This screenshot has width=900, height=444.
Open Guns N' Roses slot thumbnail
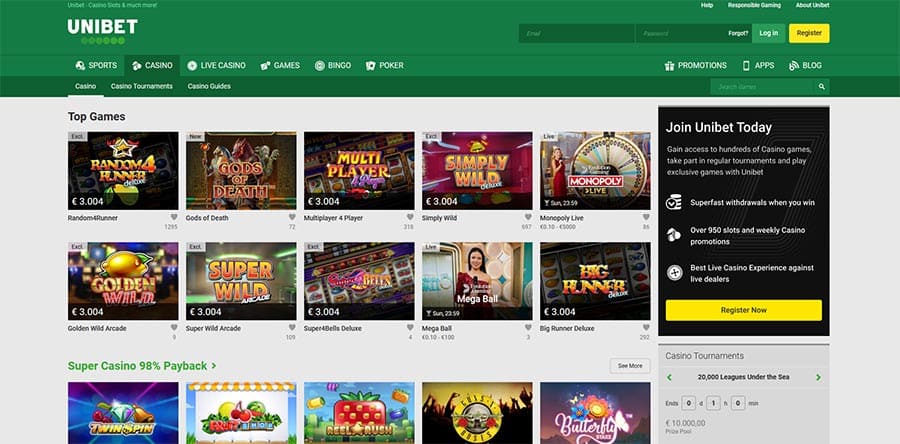point(477,413)
